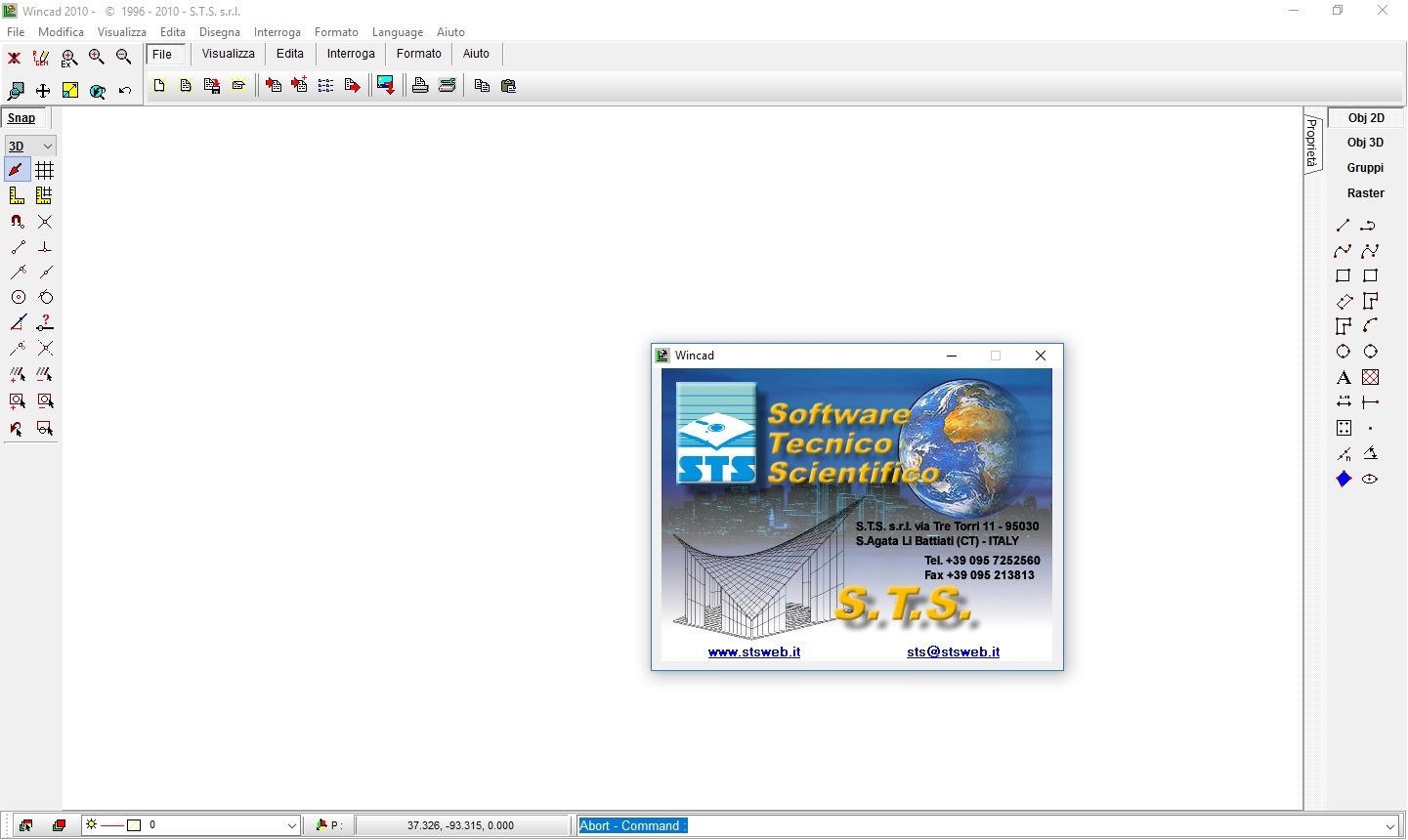The width and height of the screenshot is (1408, 840).
Task: Click the red layers stack icon in status bar
Action: pyautogui.click(x=59, y=825)
